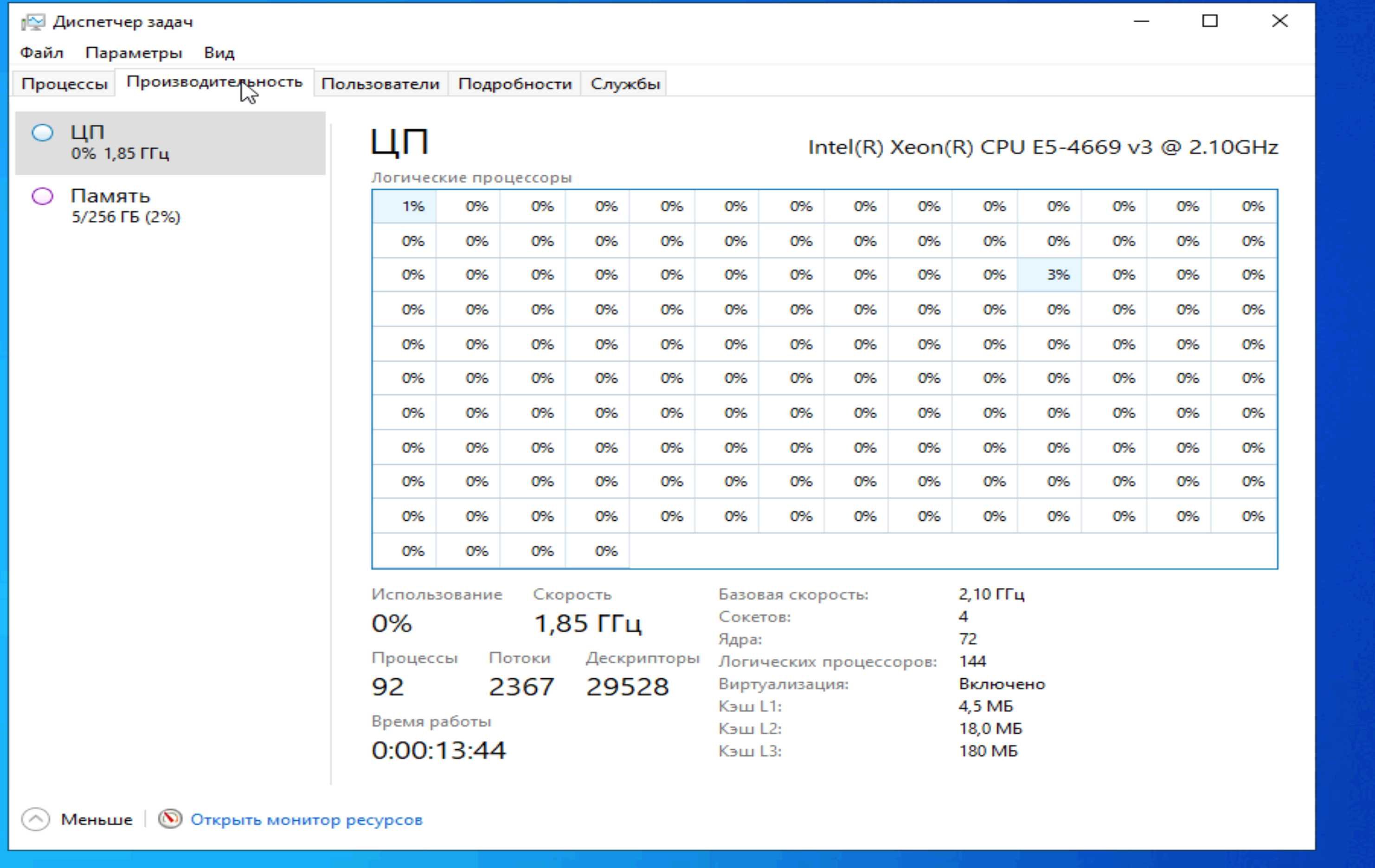Switch to the Пользователи tab
The height and width of the screenshot is (868, 1375).
point(380,84)
